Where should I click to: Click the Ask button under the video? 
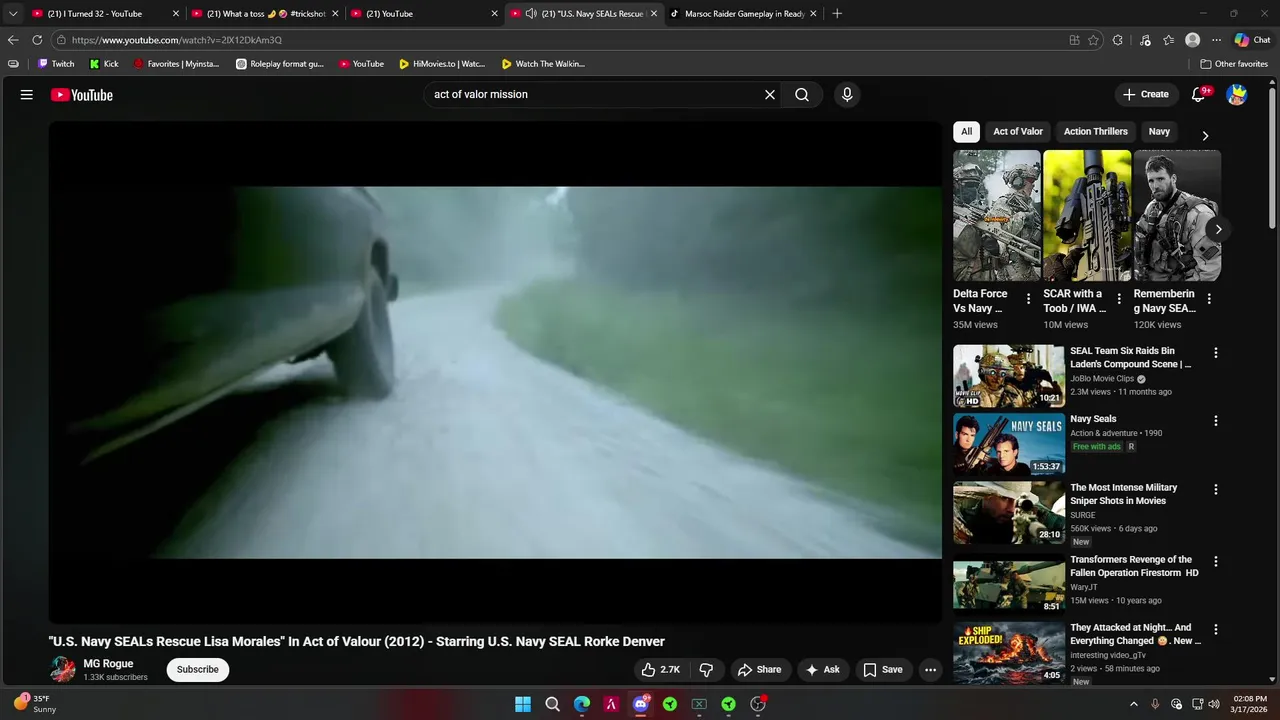coord(823,670)
